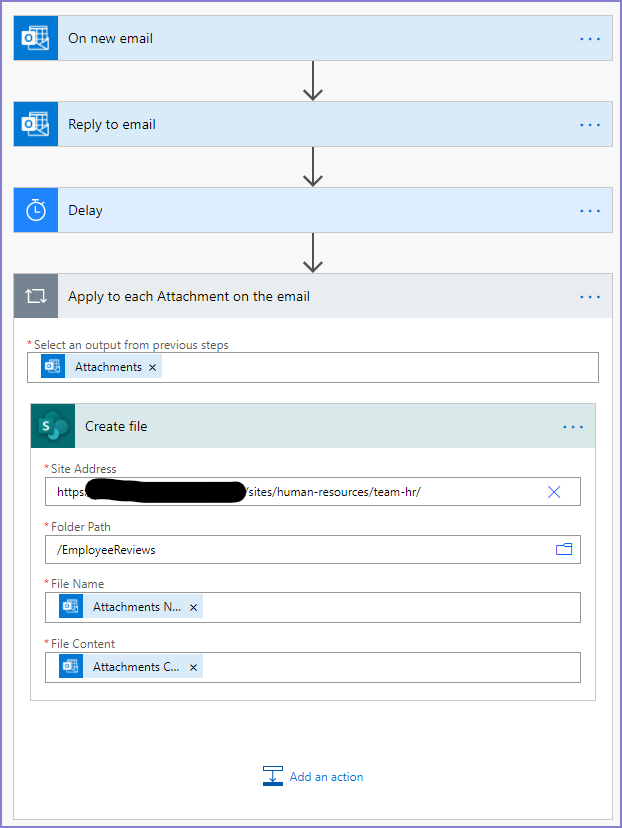Click the Outlook icon on Reply to email
Viewport: 622px width, 828px height.
(36, 125)
